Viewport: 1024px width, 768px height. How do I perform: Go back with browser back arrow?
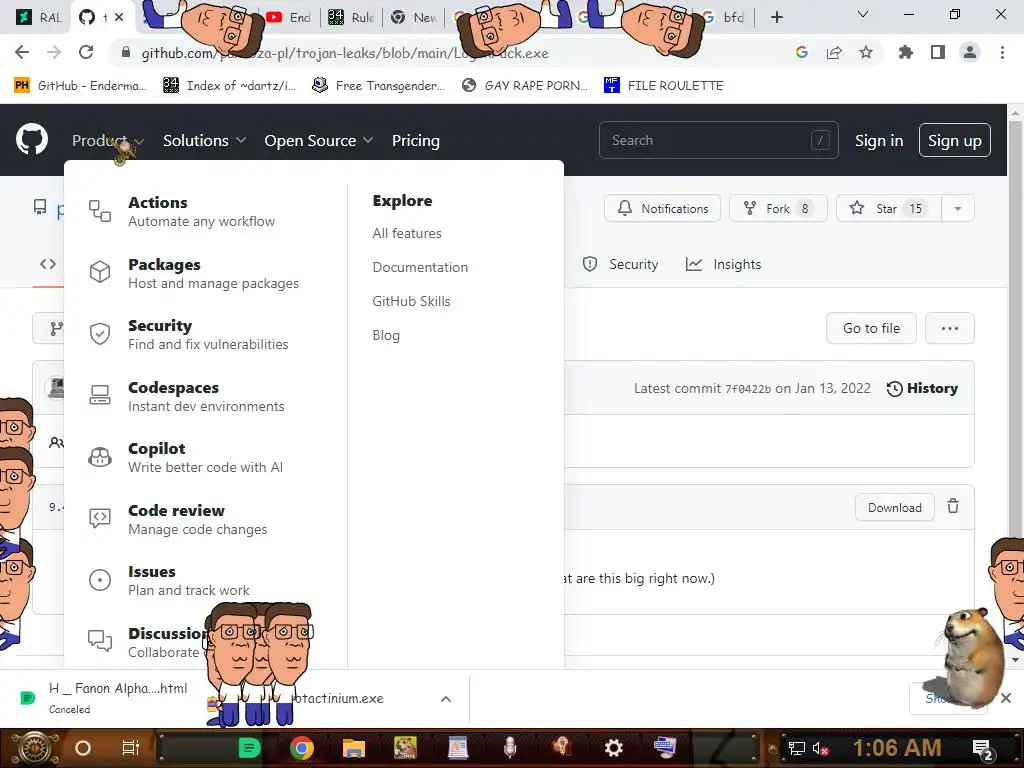pyautogui.click(x=22, y=52)
